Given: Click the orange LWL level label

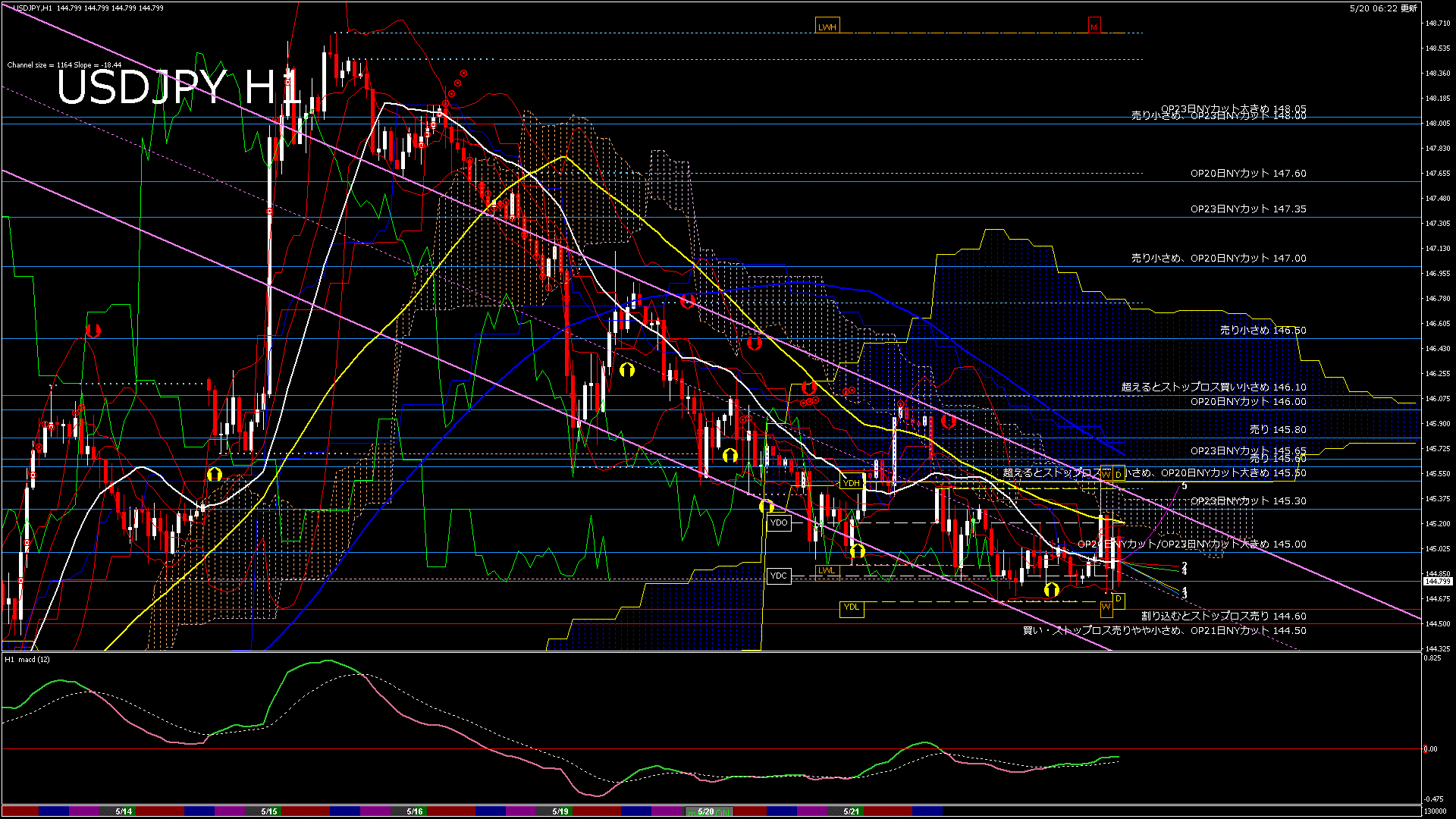Looking at the screenshot, I should [x=827, y=570].
